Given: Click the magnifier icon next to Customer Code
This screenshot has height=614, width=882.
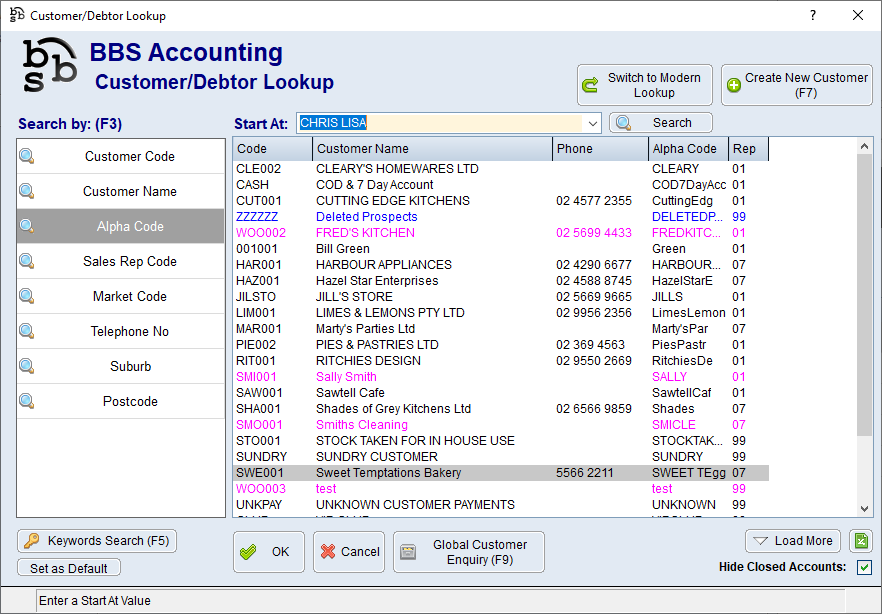Looking at the screenshot, I should click(x=27, y=156).
